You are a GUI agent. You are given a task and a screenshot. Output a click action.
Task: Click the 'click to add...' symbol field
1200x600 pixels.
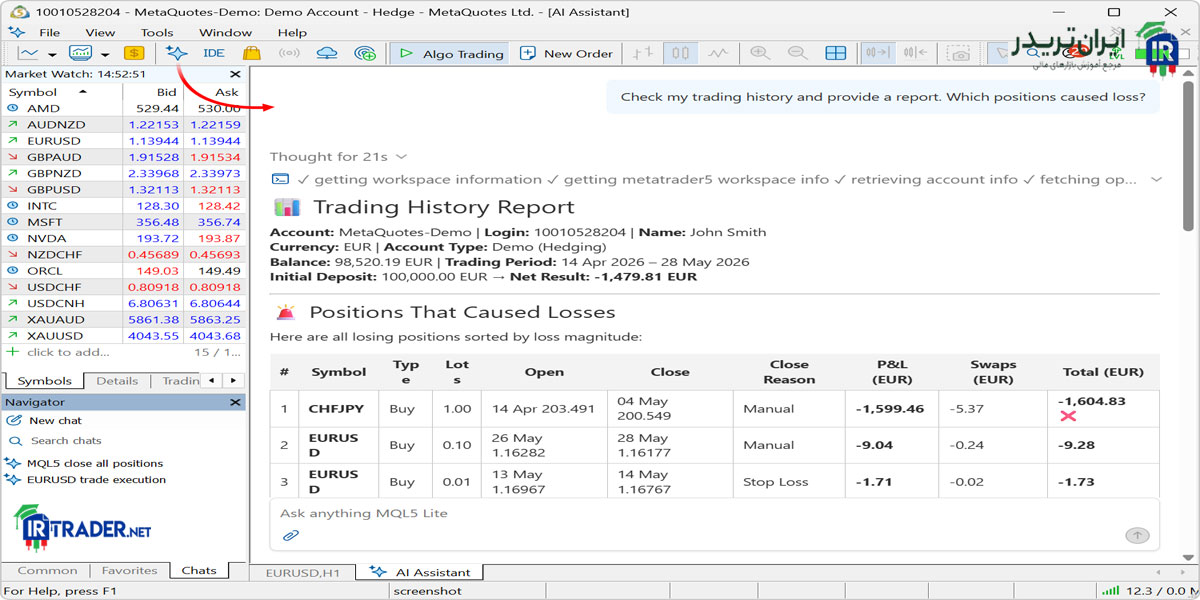pos(68,352)
